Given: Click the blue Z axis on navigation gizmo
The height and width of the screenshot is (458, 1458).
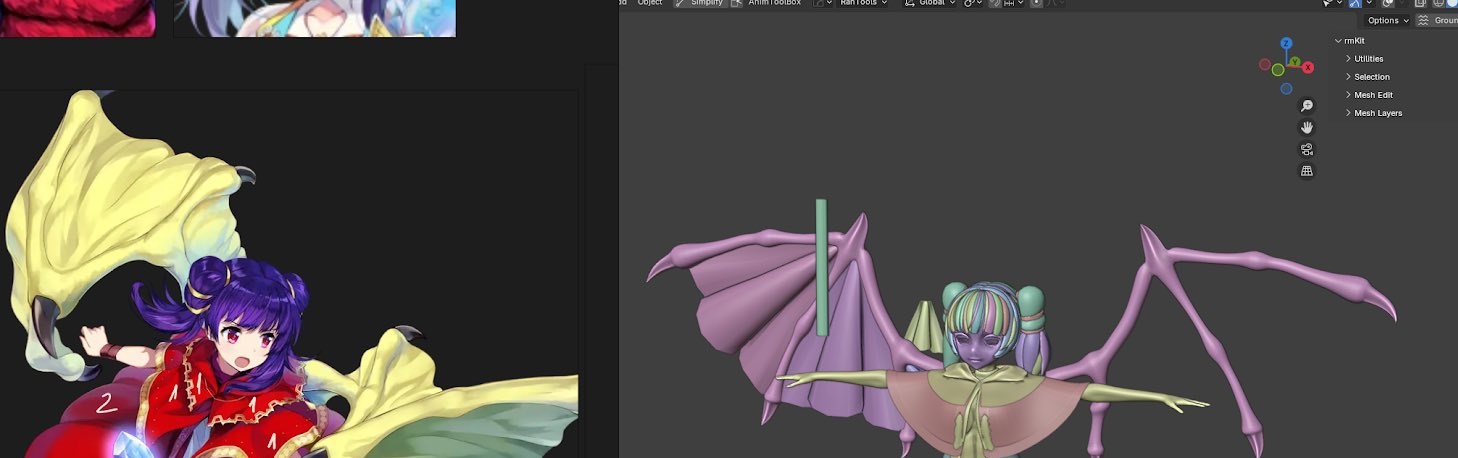Looking at the screenshot, I should click(x=1287, y=44).
